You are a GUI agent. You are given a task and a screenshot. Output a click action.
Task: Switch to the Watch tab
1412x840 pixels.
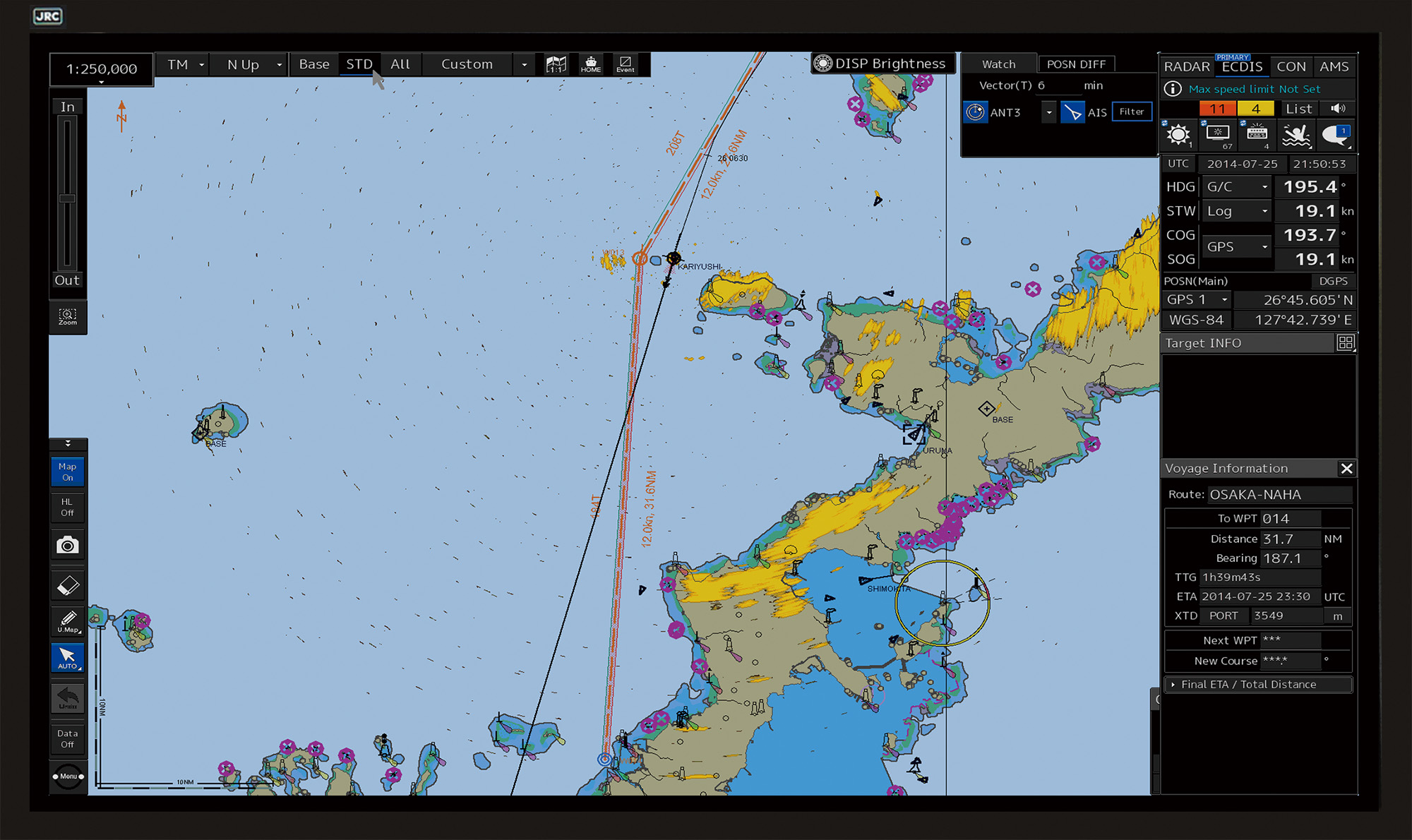(x=999, y=63)
